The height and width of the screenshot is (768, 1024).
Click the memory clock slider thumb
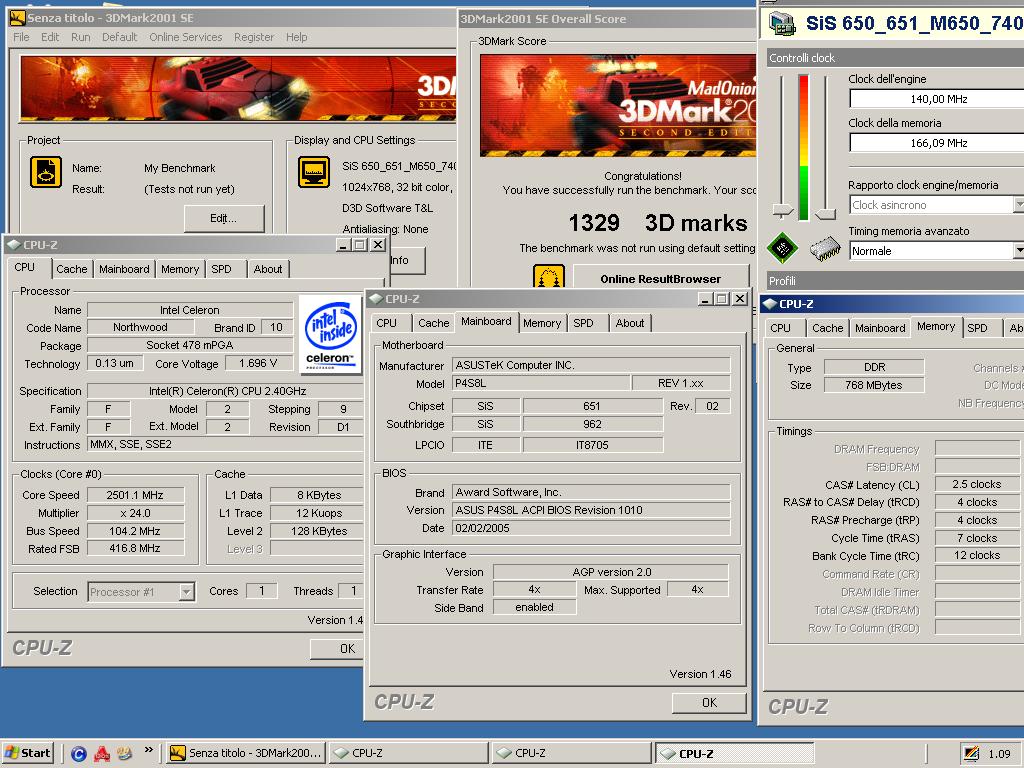click(826, 214)
